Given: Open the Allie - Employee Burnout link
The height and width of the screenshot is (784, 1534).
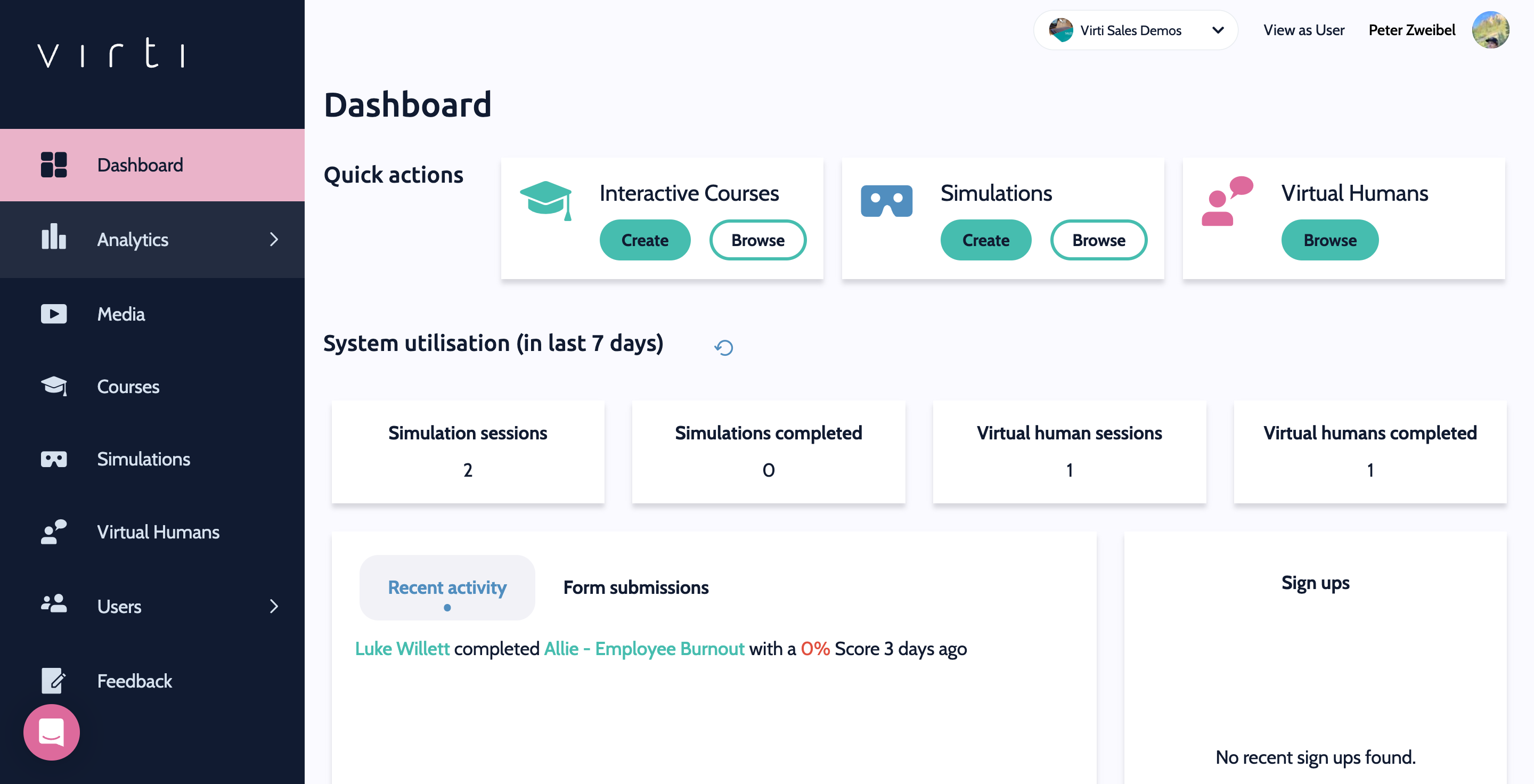Looking at the screenshot, I should coord(644,648).
